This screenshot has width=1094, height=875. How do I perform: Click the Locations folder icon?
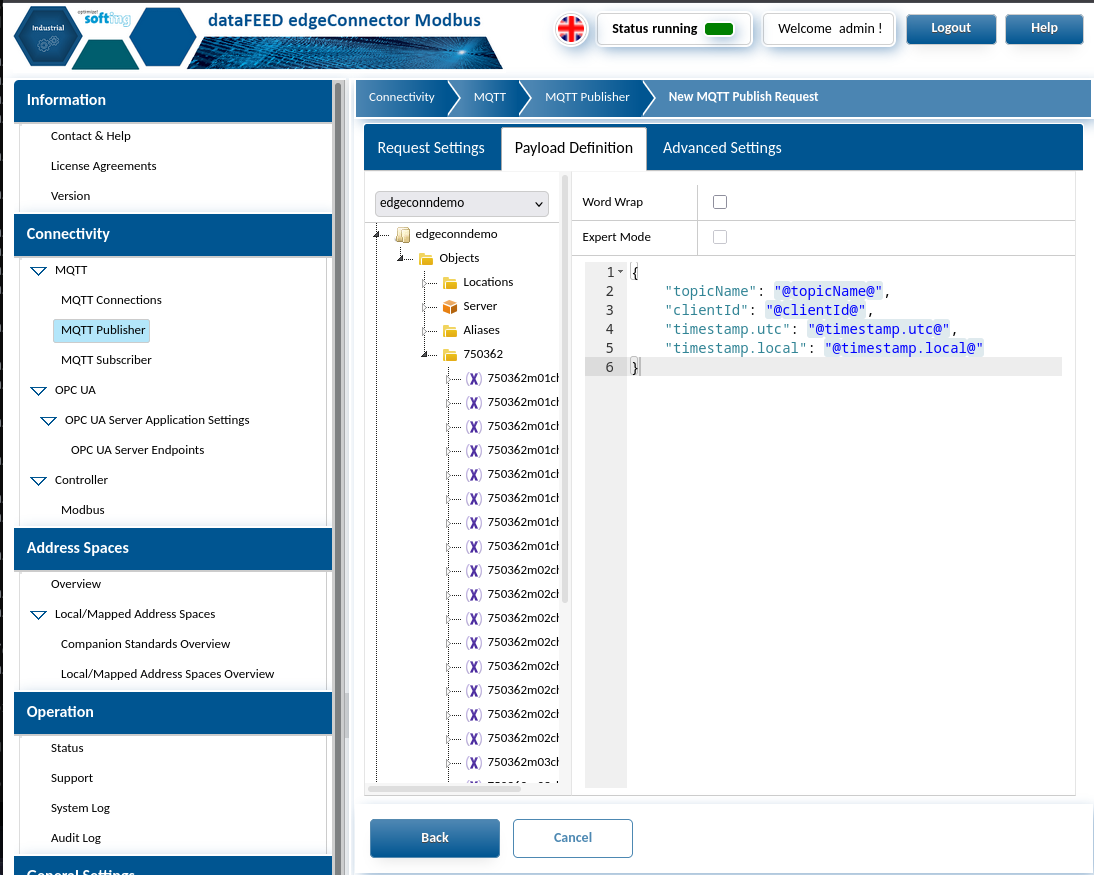pos(450,283)
